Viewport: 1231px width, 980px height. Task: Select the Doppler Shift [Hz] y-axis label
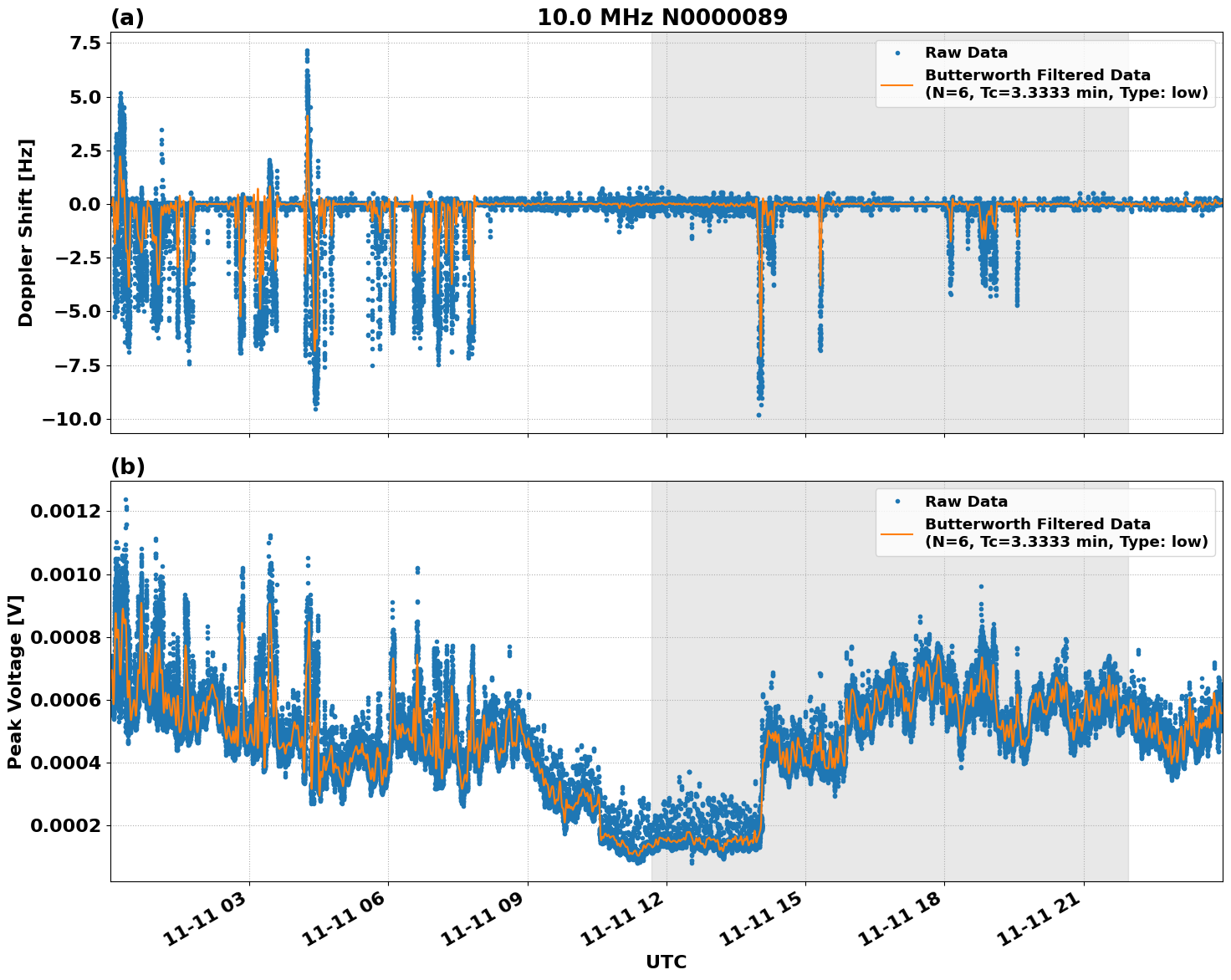tap(28, 231)
